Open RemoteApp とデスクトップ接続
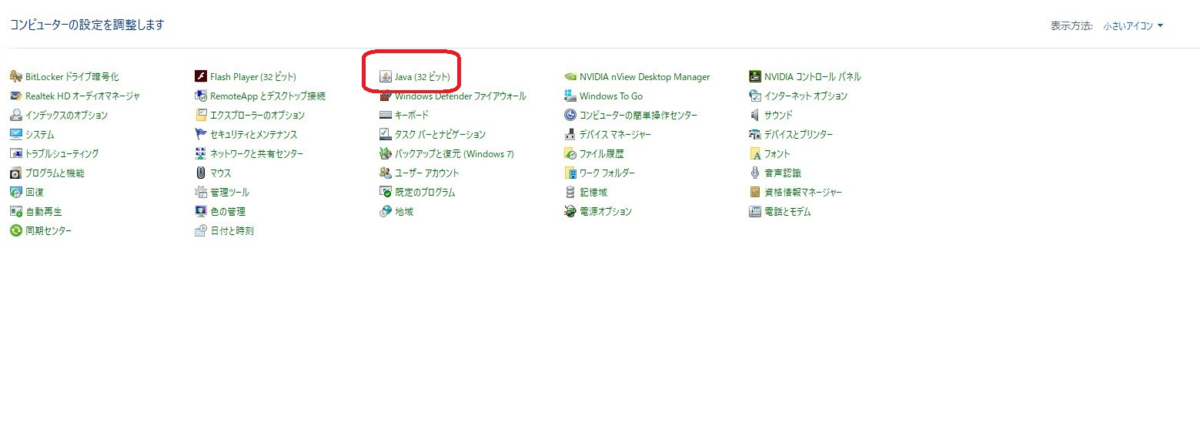This screenshot has width=1200, height=423. 260,96
